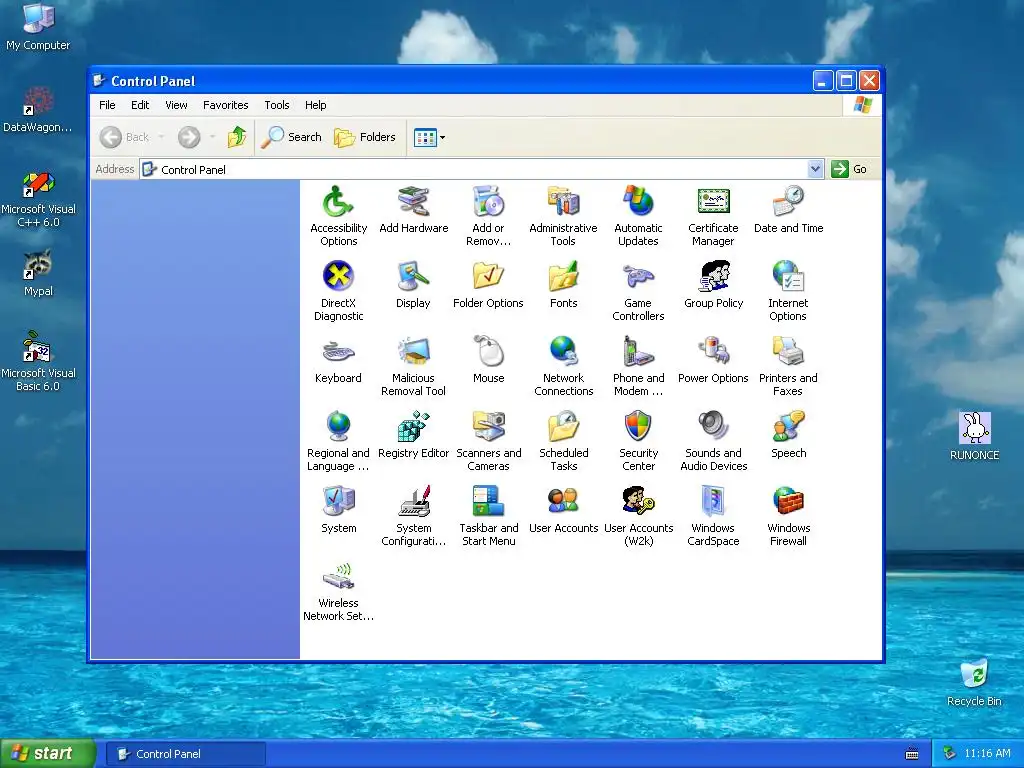Select the Fonts folder icon
The height and width of the screenshot is (768, 1024).
563,276
